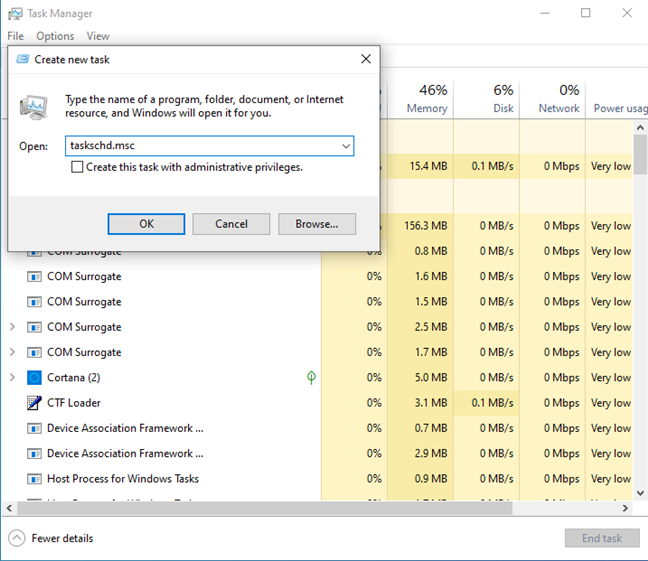Image resolution: width=648 pixels, height=561 pixels.
Task: Click the icon of COM Surrogate 1.6 MB row
Action: pos(34,277)
